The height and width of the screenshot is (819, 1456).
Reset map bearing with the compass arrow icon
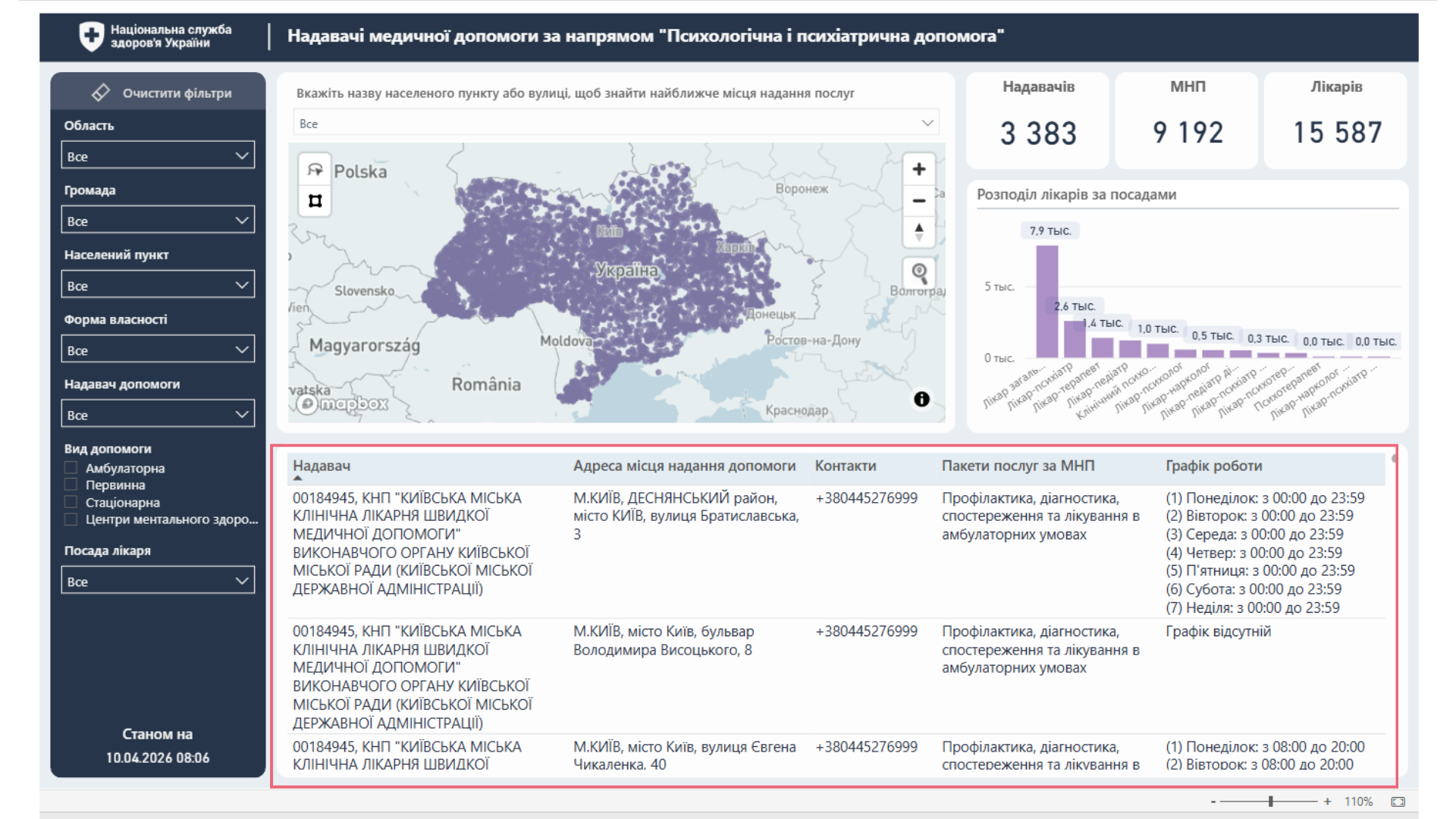tap(918, 231)
